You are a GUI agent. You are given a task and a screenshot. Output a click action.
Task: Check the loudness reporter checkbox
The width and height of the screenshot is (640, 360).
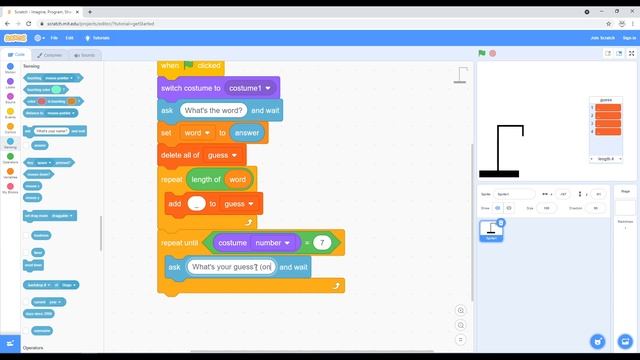(x=27, y=236)
